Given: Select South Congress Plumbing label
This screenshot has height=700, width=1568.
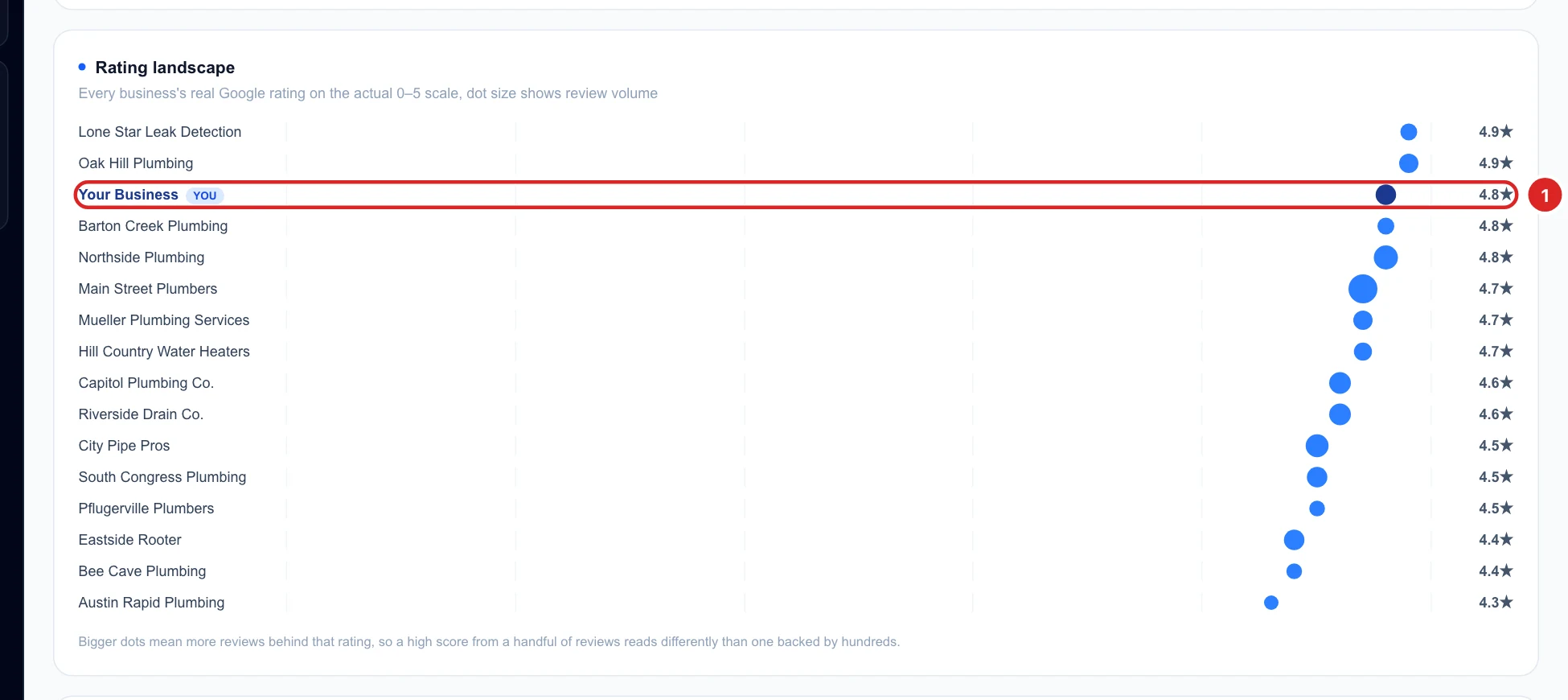Looking at the screenshot, I should [x=162, y=477].
